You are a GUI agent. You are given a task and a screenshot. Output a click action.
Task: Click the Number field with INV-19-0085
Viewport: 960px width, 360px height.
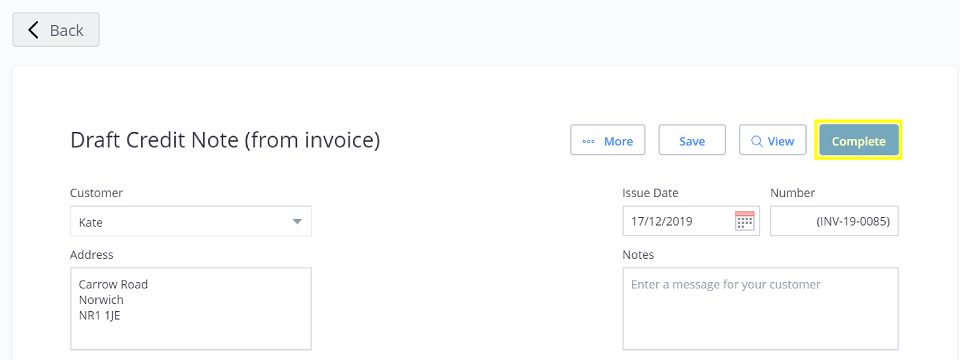click(x=834, y=221)
